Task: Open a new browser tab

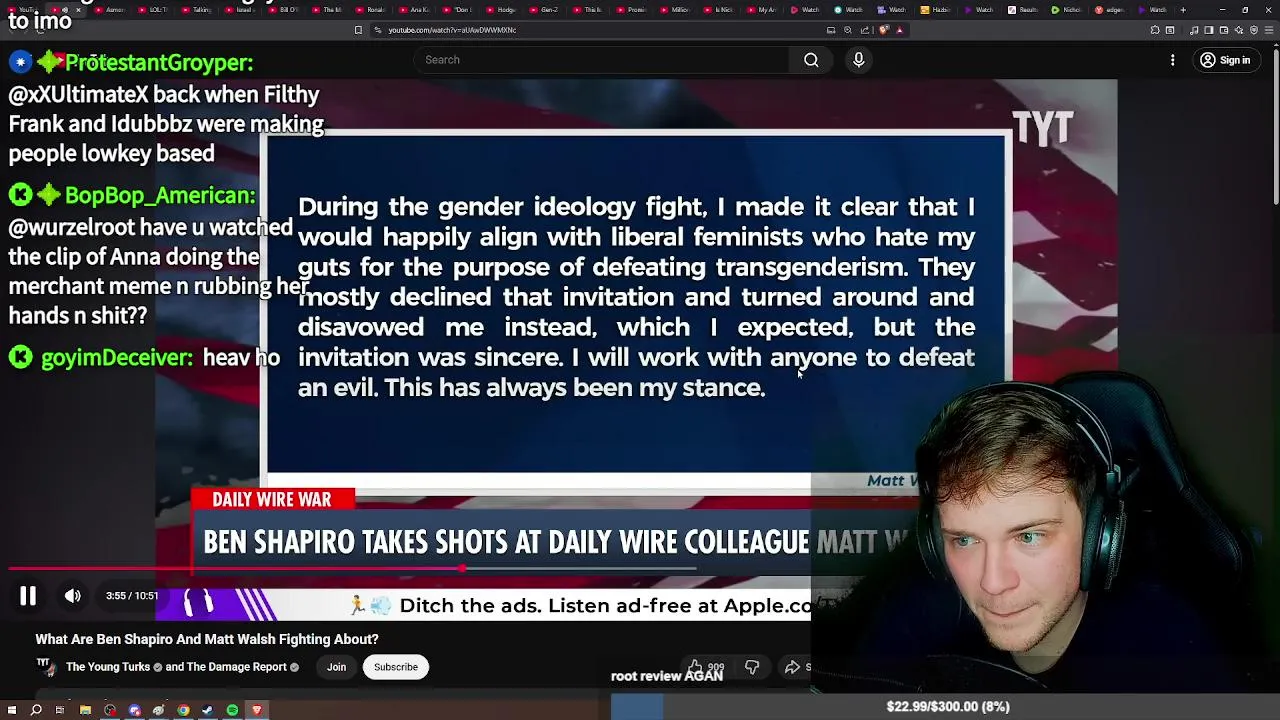Action: pyautogui.click(x=1183, y=10)
